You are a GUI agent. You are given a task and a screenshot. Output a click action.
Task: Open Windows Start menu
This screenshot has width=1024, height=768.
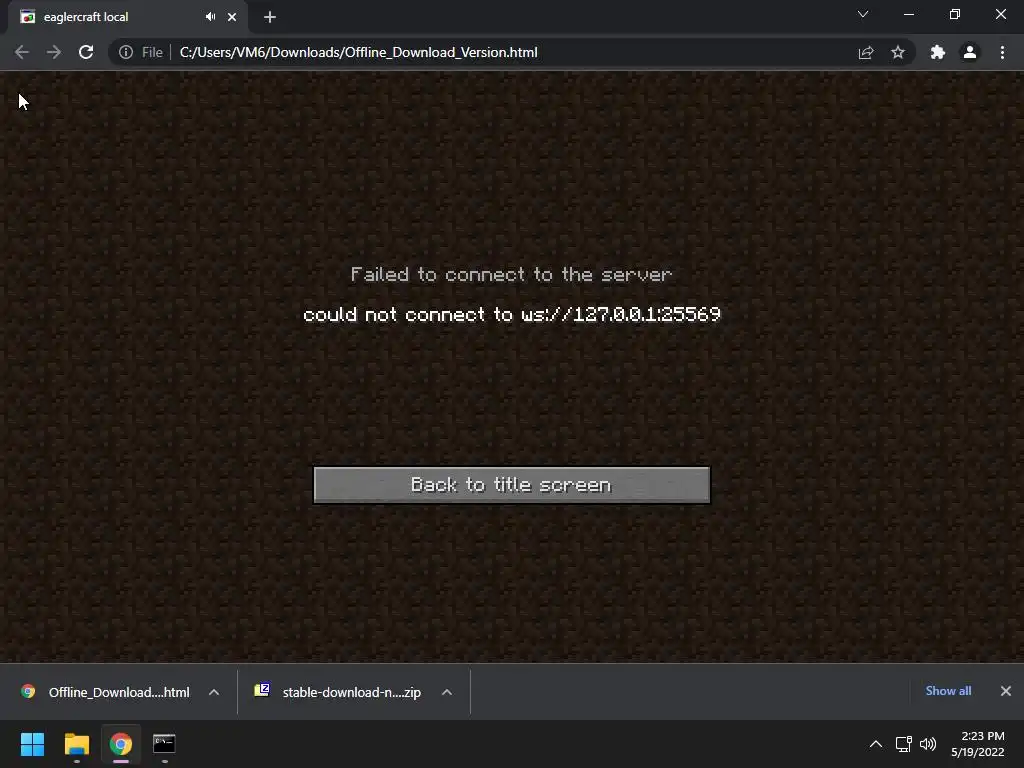[x=32, y=744]
